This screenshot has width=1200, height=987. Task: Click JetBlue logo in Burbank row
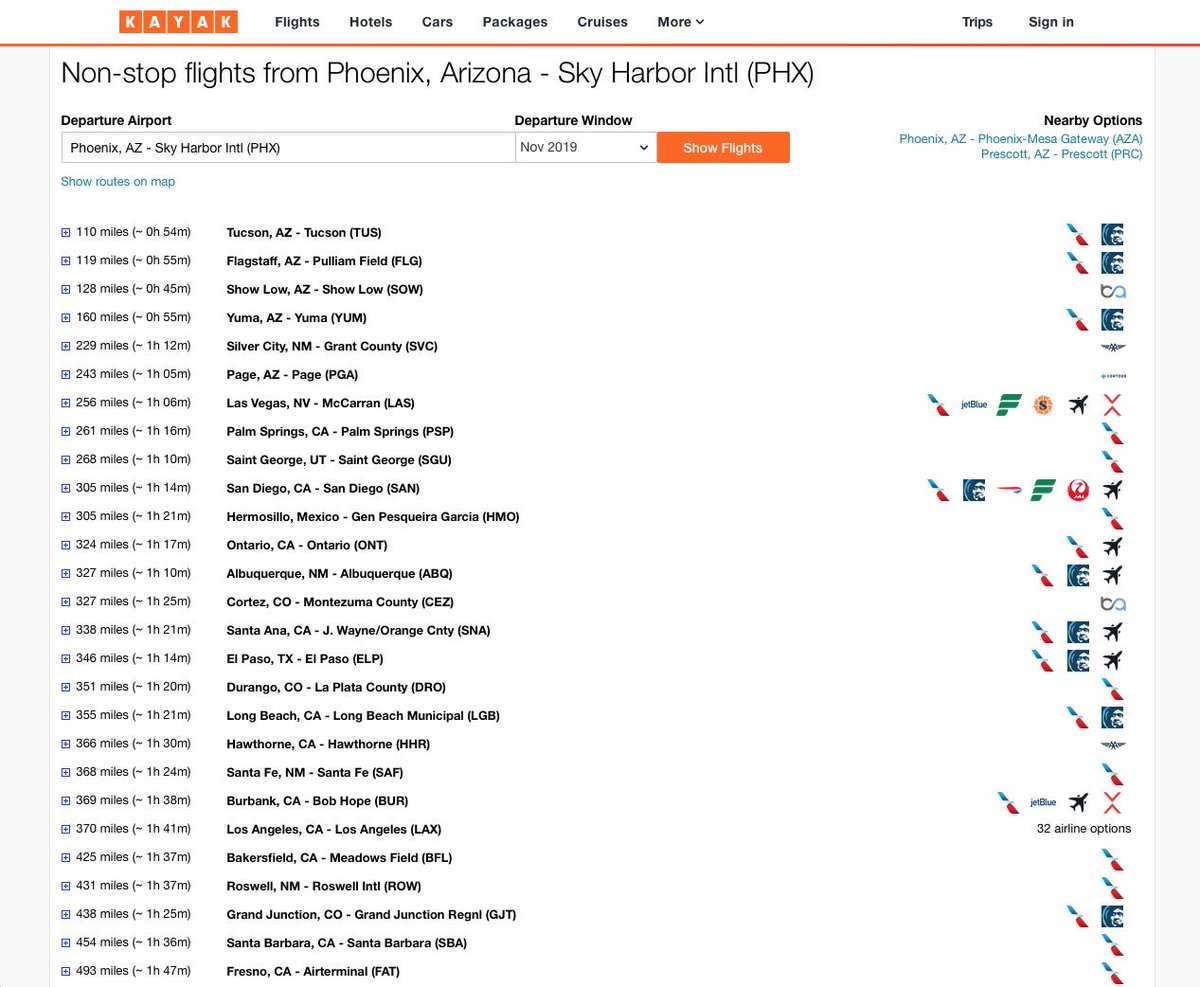pyautogui.click(x=1043, y=802)
